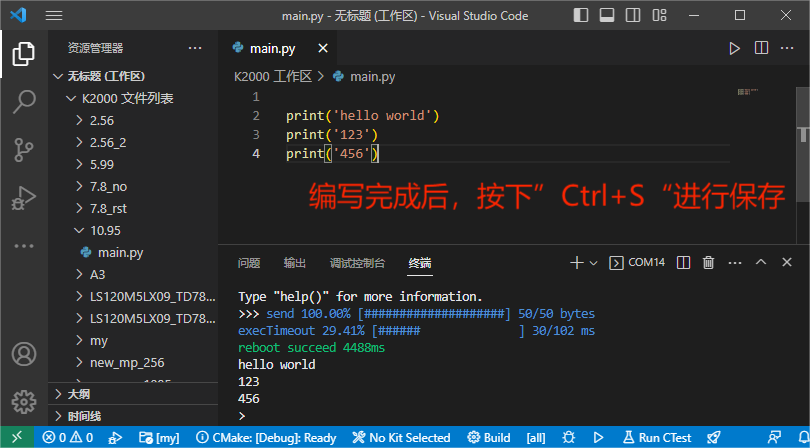Click the CMake debug bug icon in status bar
This screenshot has width=810, height=448.
(x=569, y=438)
